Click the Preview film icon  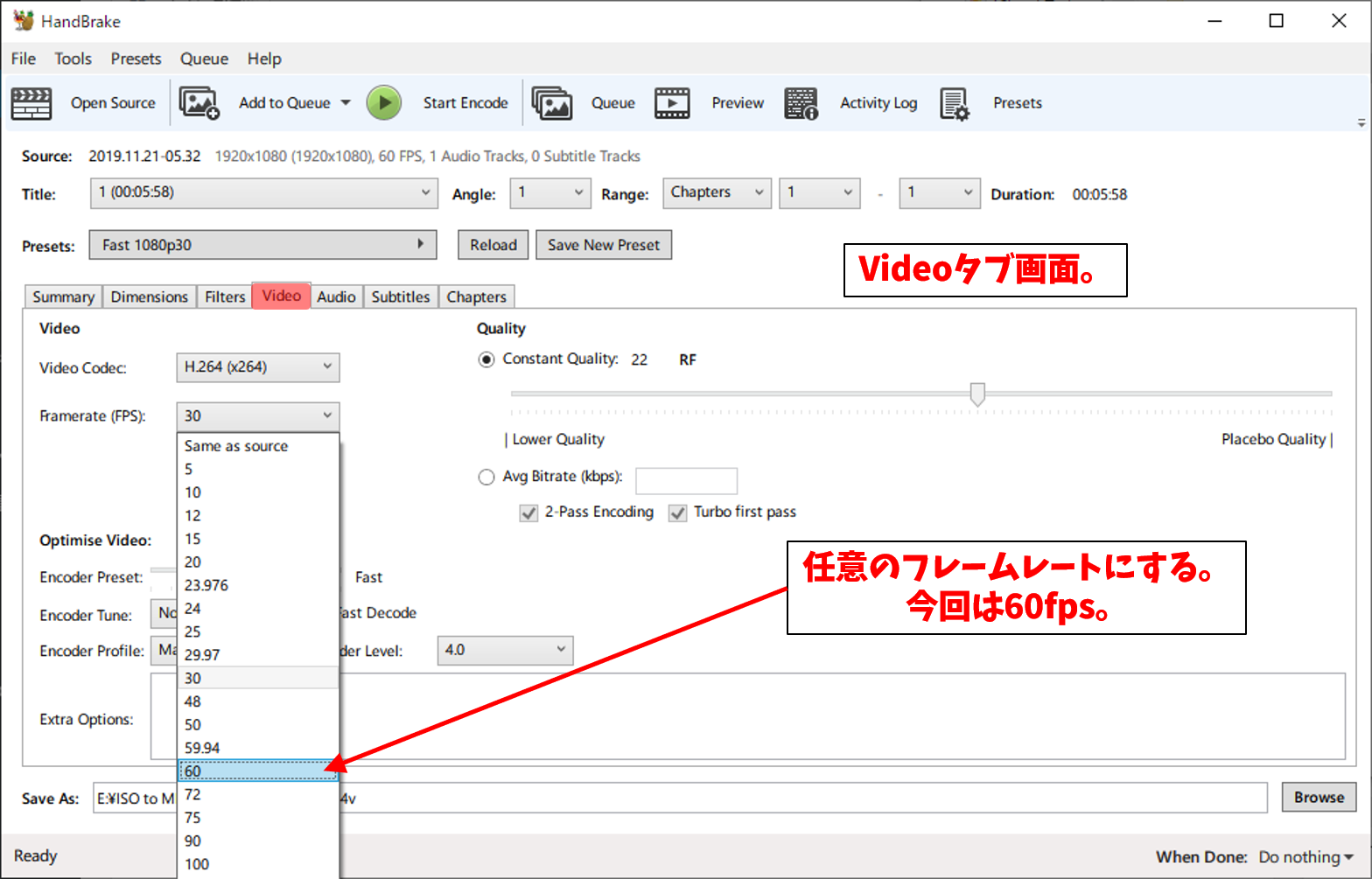[x=672, y=103]
